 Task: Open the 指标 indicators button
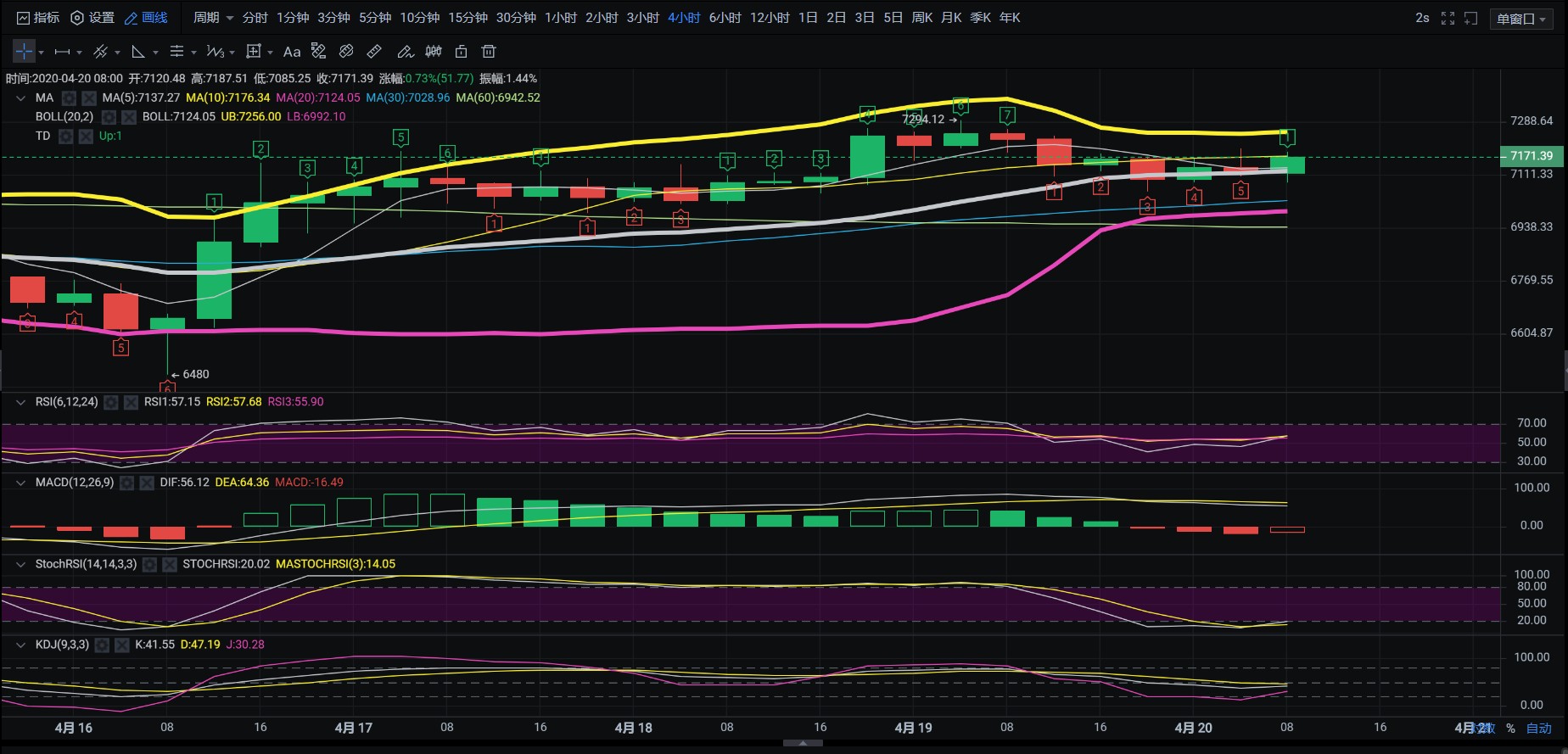(38, 18)
